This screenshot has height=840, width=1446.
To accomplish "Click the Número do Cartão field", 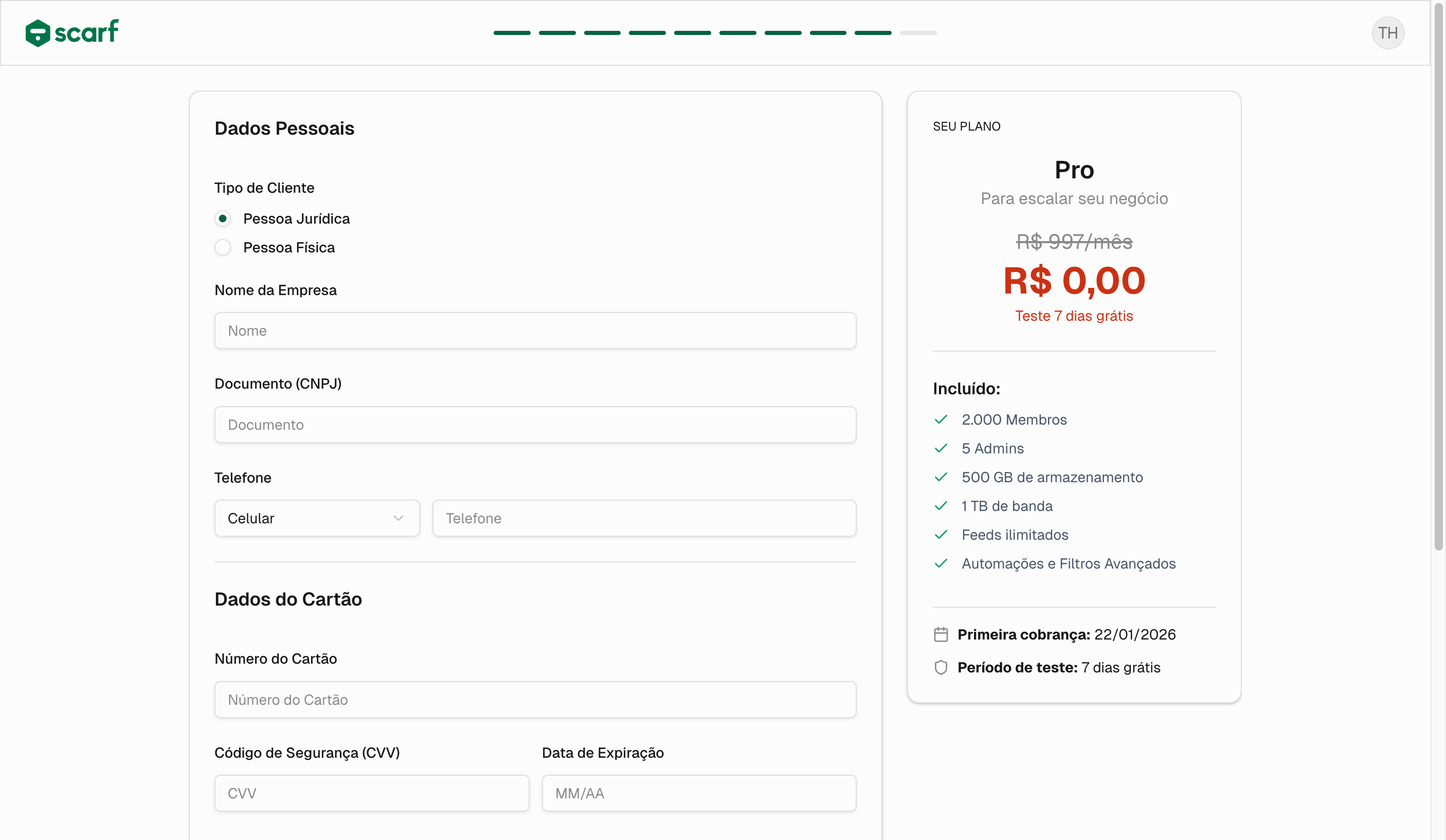I will pos(535,700).
